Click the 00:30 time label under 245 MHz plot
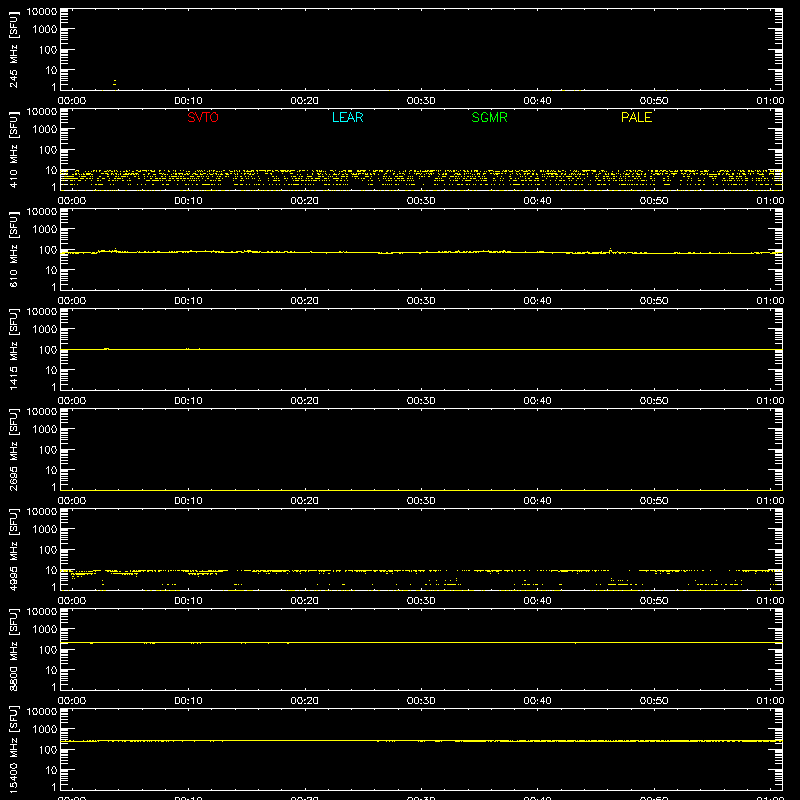Image resolution: width=800 pixels, height=800 pixels. [421, 101]
